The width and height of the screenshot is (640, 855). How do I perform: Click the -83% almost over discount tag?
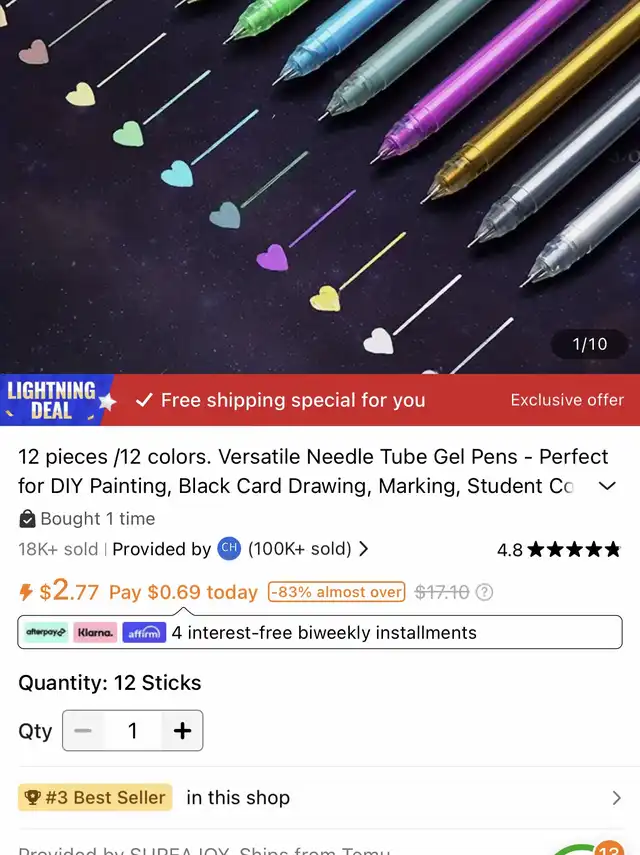tap(336, 592)
